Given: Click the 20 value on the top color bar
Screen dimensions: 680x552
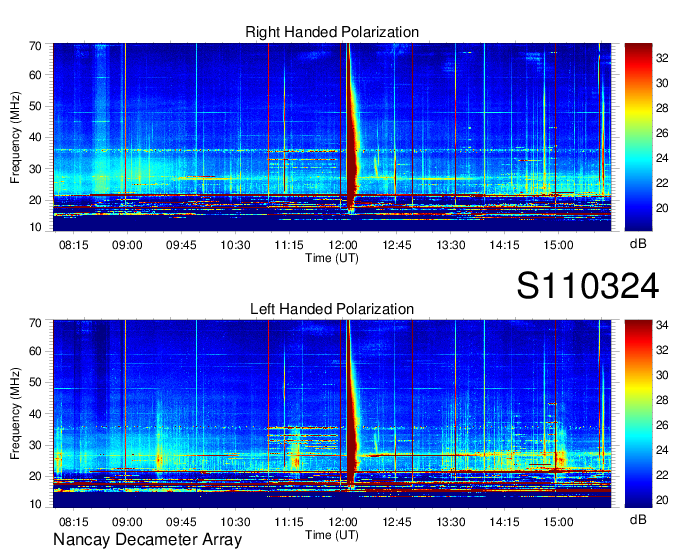Looking at the screenshot, I should coord(662,208).
